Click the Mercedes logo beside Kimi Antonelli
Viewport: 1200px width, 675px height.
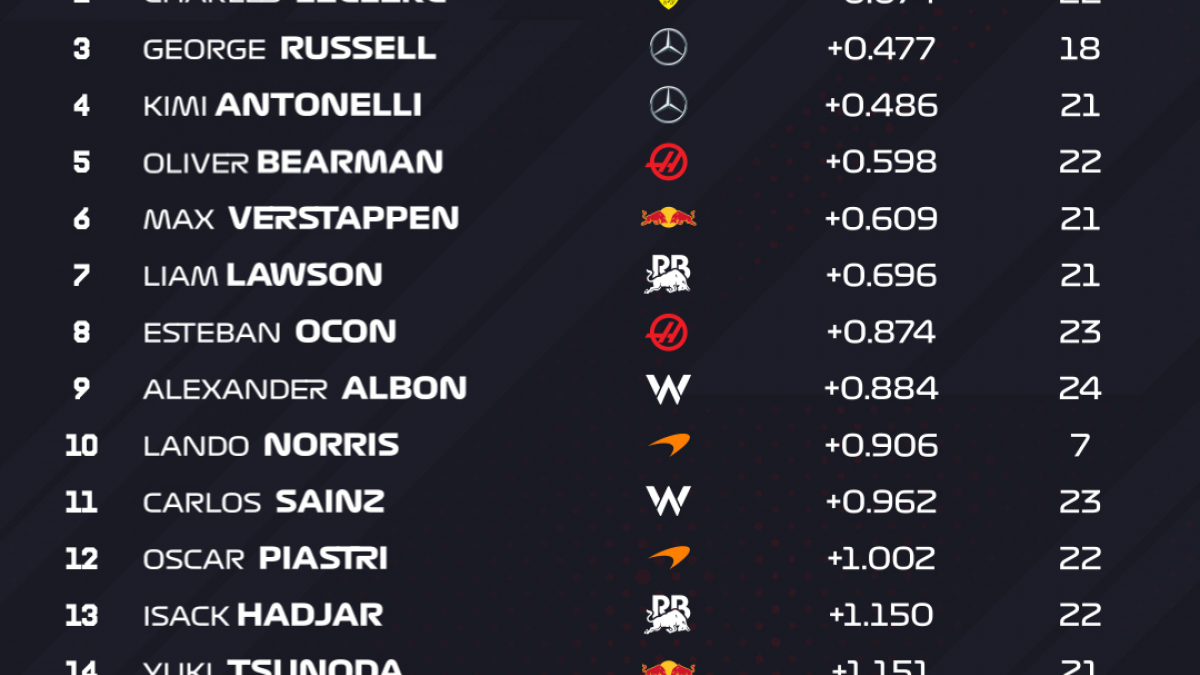[668, 105]
